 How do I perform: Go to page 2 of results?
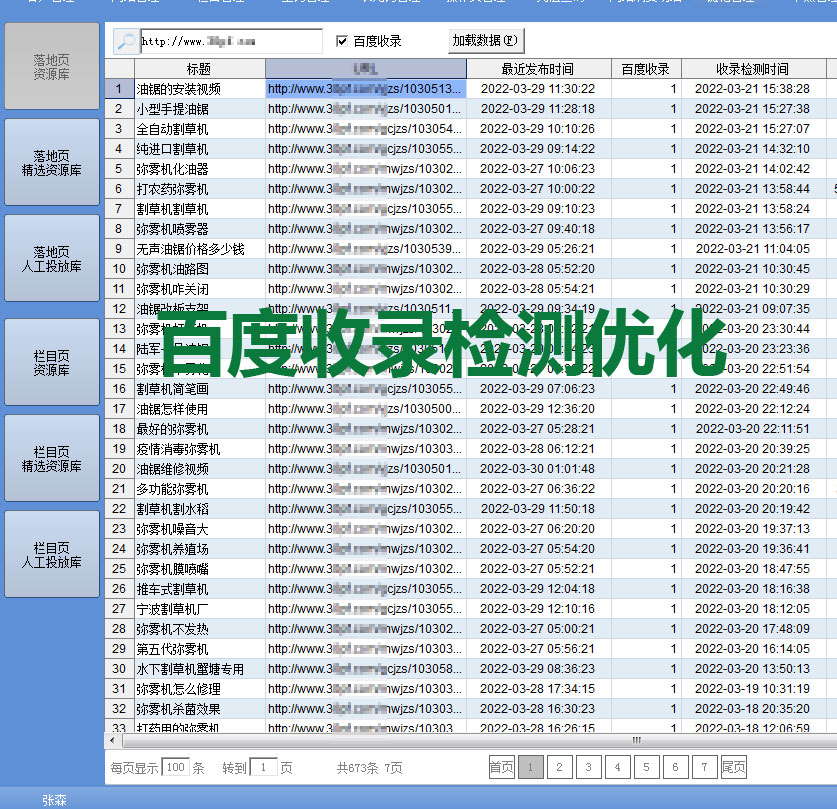point(560,767)
